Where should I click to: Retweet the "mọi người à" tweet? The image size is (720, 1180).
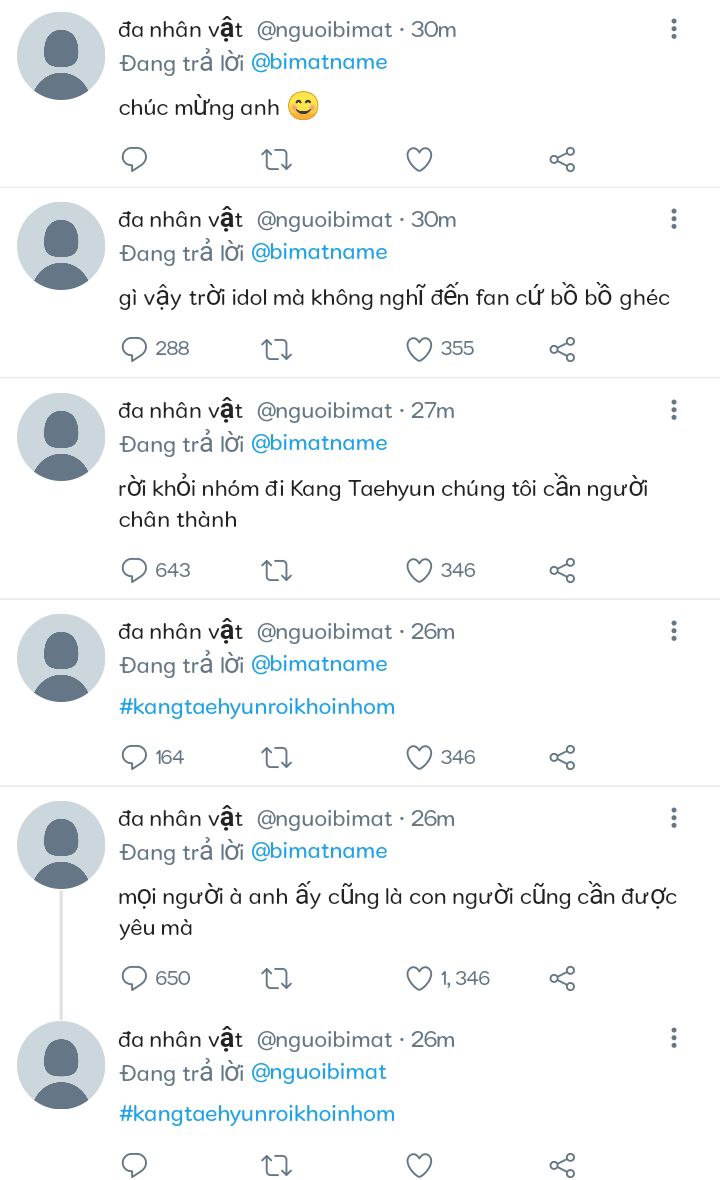(x=276, y=978)
